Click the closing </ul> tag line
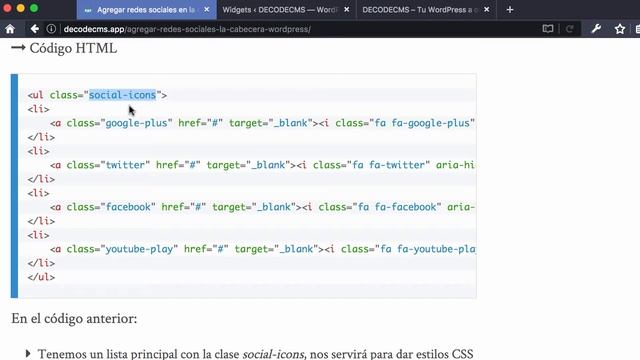The image size is (640, 360). click(x=41, y=277)
